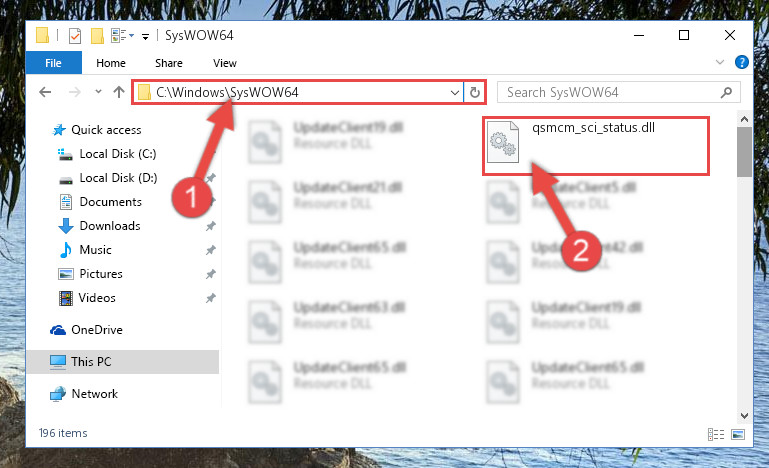Expand the address bar history dropdown

pyautogui.click(x=455, y=92)
